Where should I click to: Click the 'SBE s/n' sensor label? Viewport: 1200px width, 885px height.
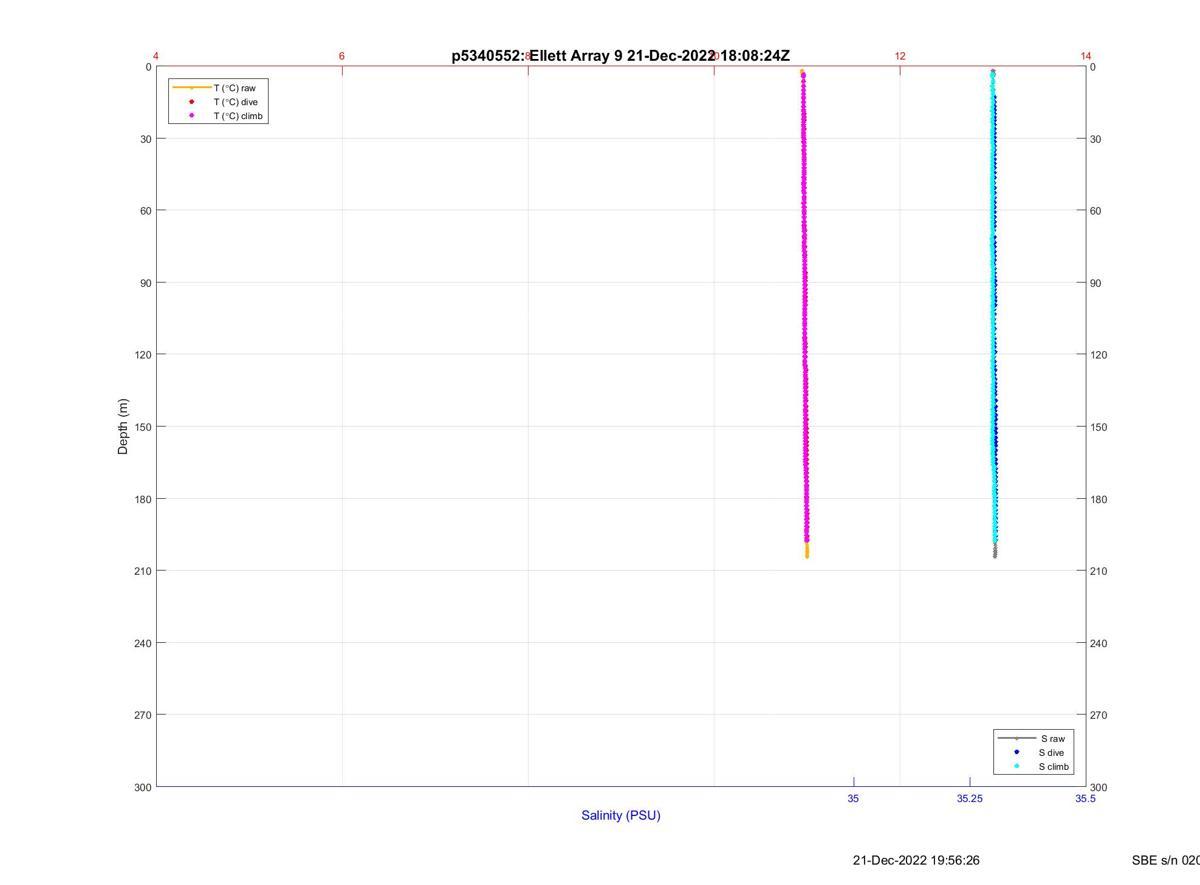(1166, 860)
